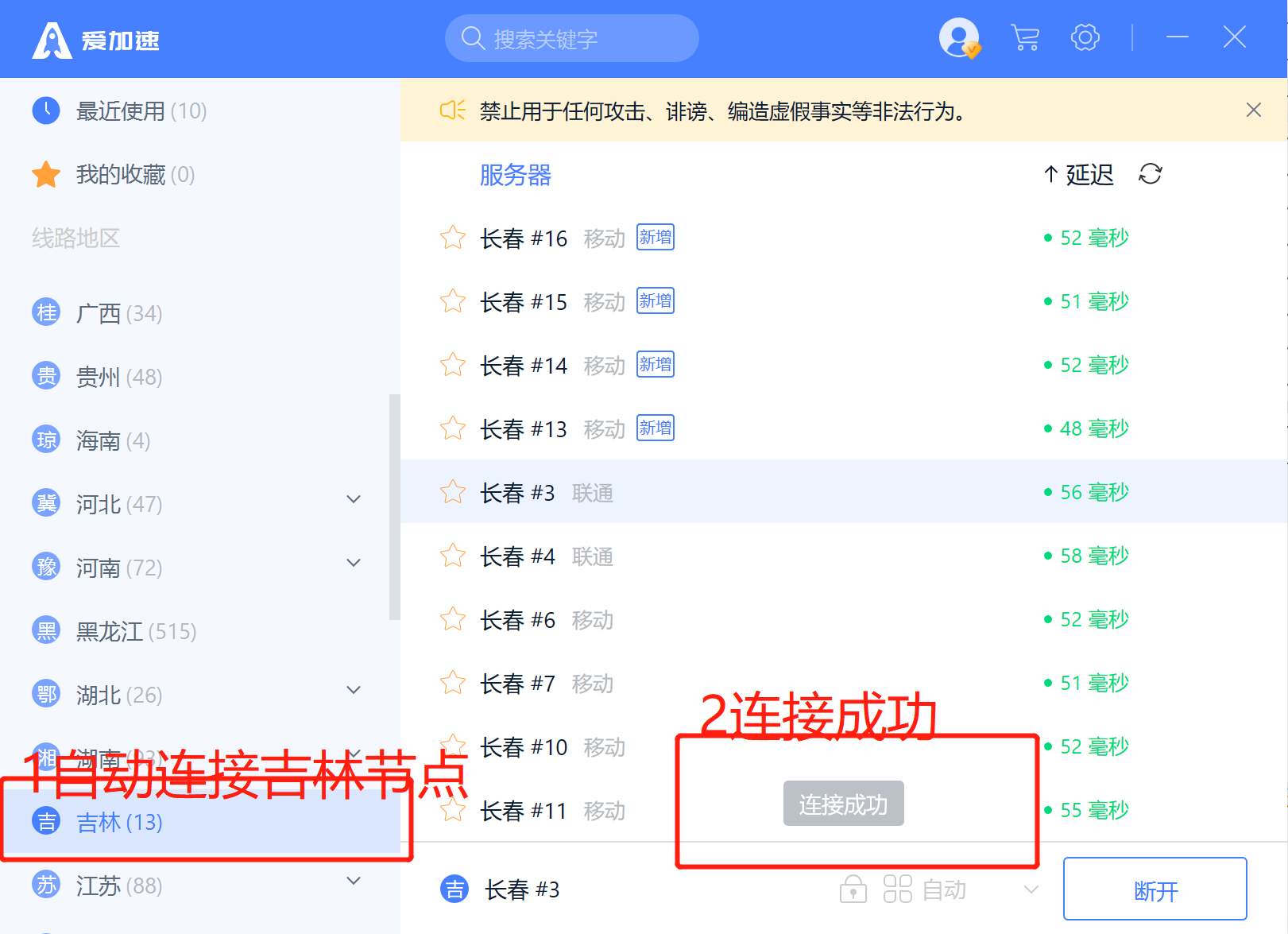Favorite server 长春 #6

click(453, 619)
